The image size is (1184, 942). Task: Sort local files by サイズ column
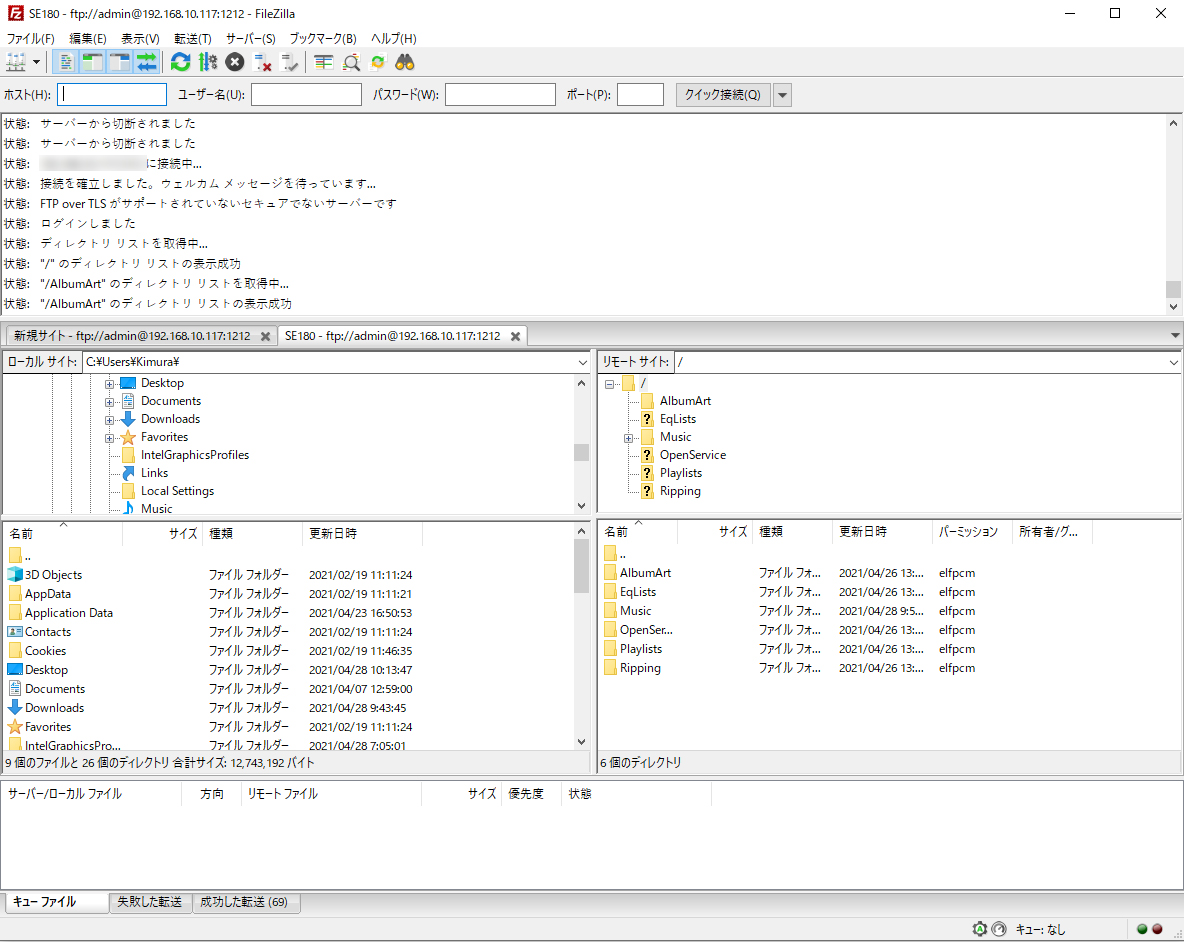coord(162,534)
